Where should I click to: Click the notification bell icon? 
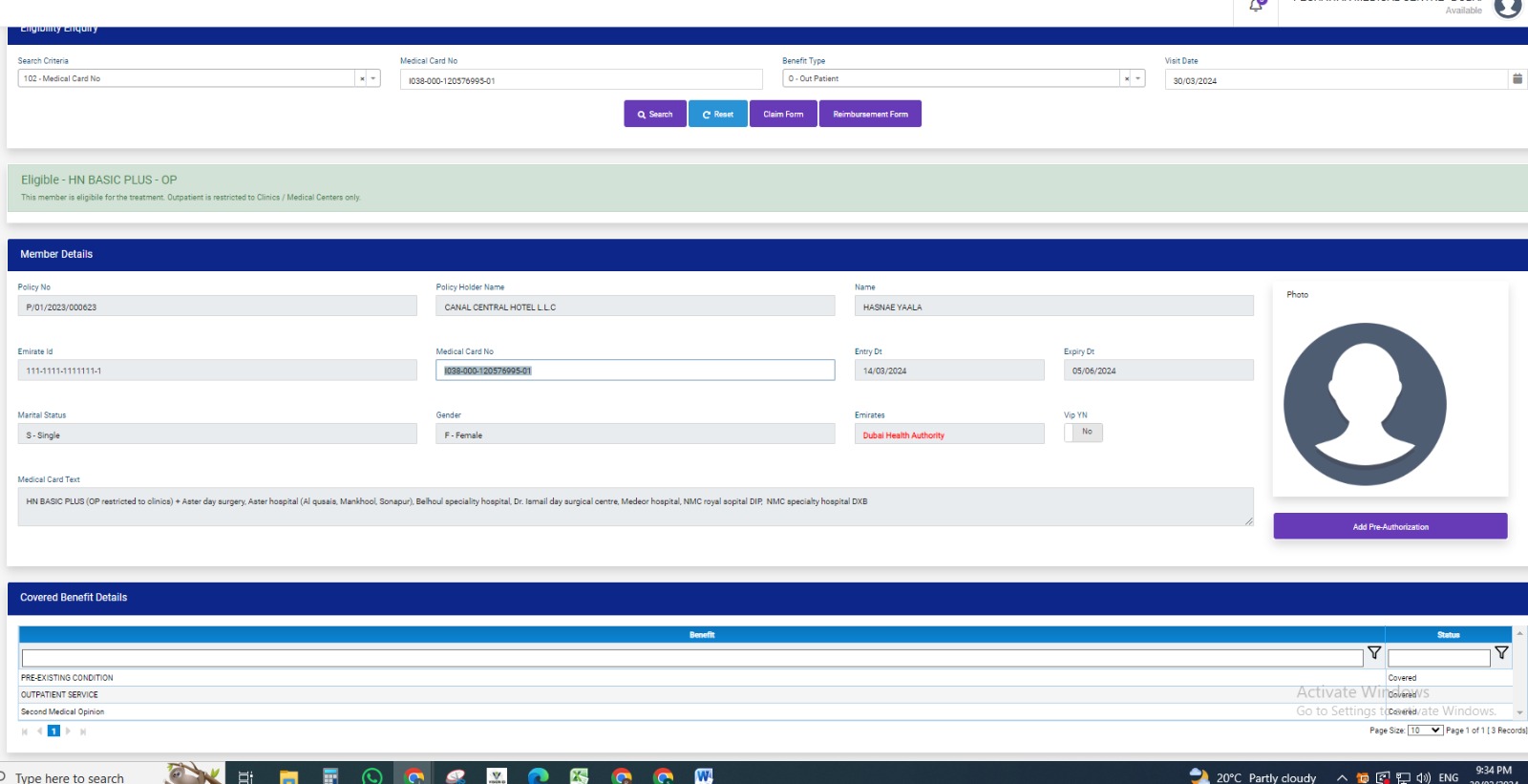(x=1256, y=6)
